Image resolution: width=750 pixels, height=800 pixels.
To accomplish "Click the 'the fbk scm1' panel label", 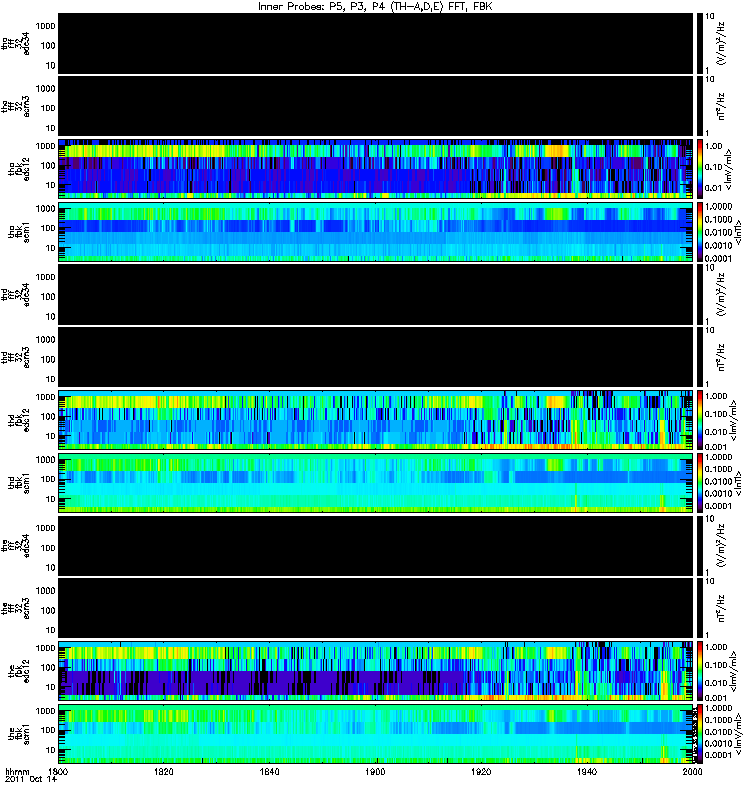I will (x=19, y=734).
